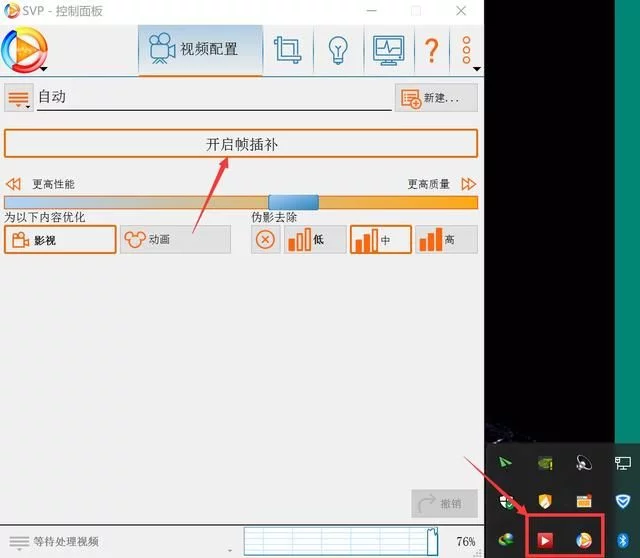Click the orange calendar tray icon

584,501
